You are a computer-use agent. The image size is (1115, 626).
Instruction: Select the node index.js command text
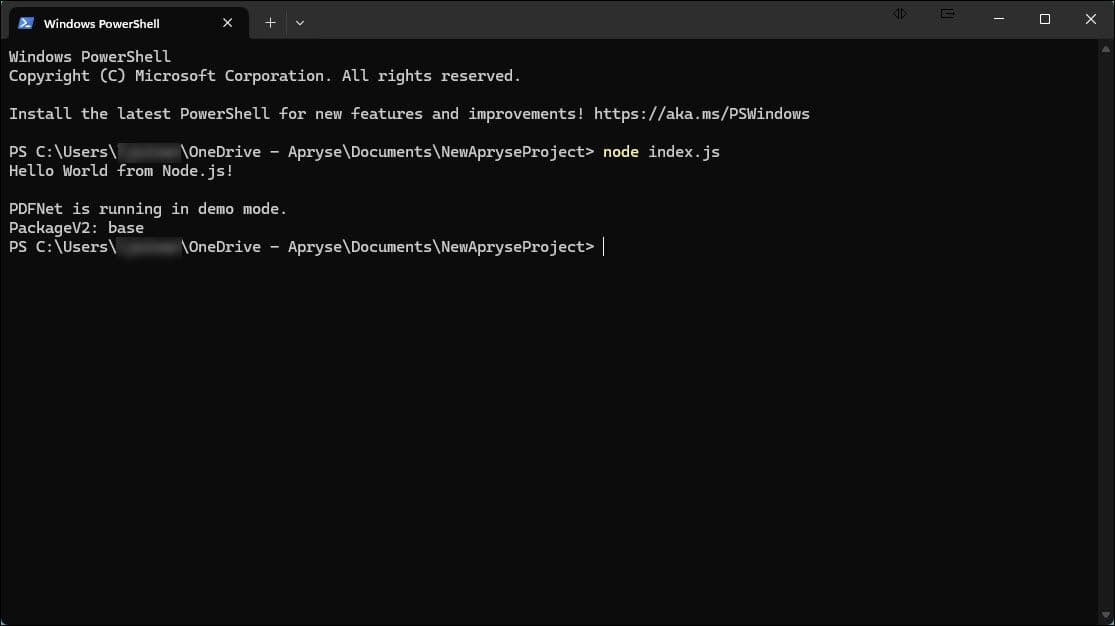coord(661,151)
